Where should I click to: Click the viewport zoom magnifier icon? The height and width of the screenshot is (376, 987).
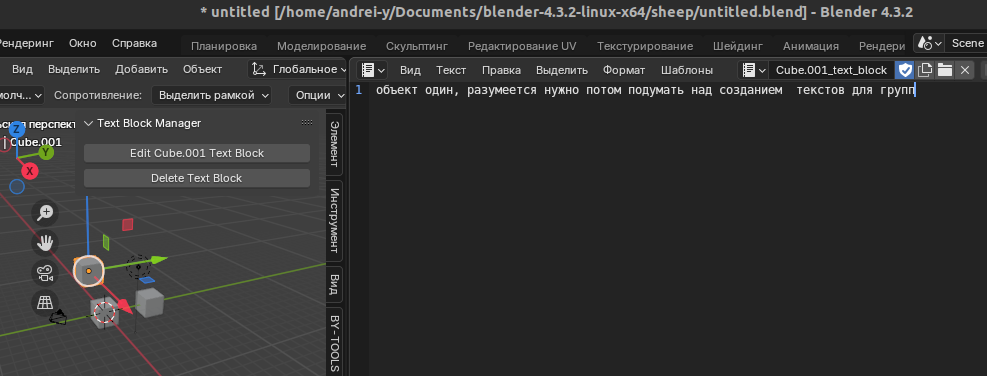45,213
